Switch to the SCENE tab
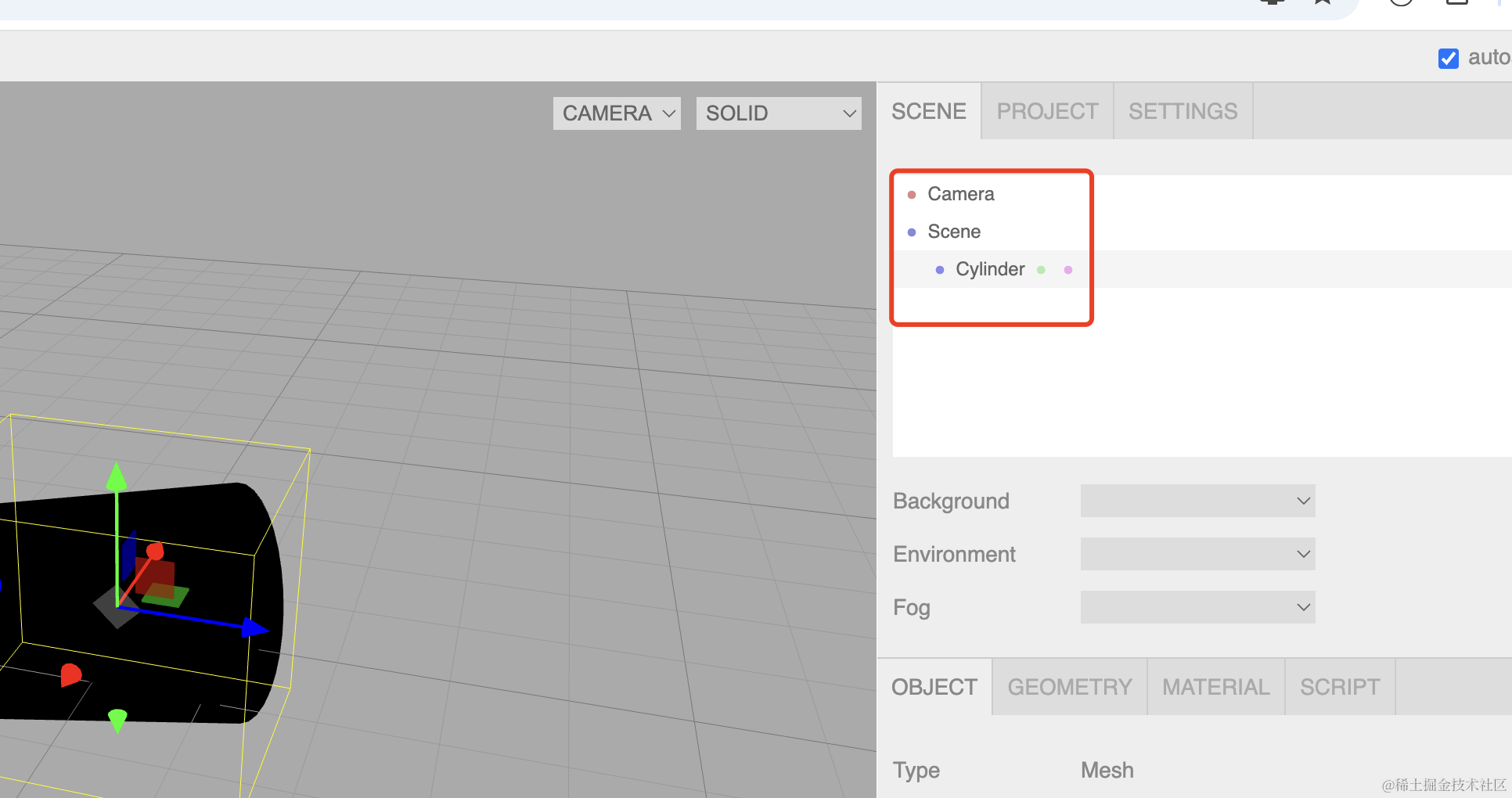1512x798 pixels. [x=929, y=111]
